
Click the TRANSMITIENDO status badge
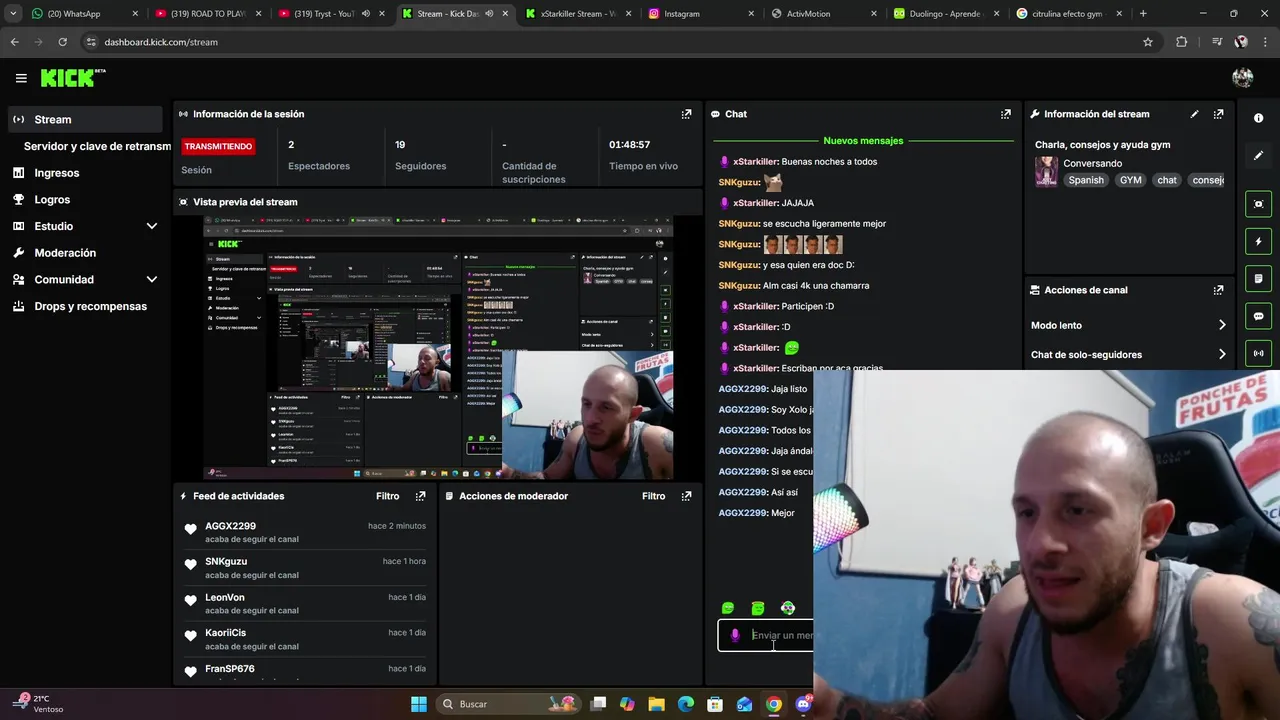tap(218, 146)
